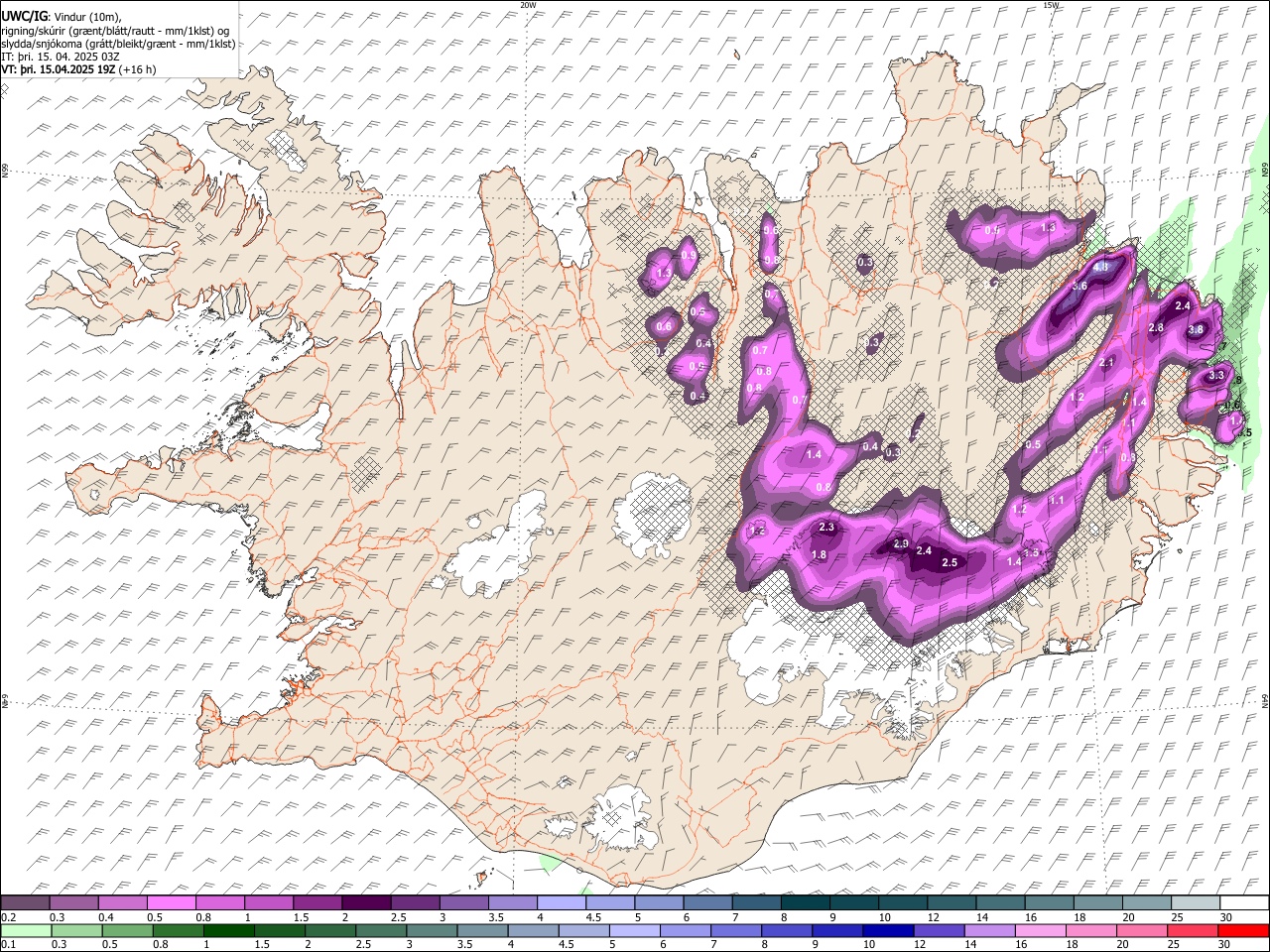
Task: Click the '2.9' snowfall value on the map
Action: (x=901, y=543)
